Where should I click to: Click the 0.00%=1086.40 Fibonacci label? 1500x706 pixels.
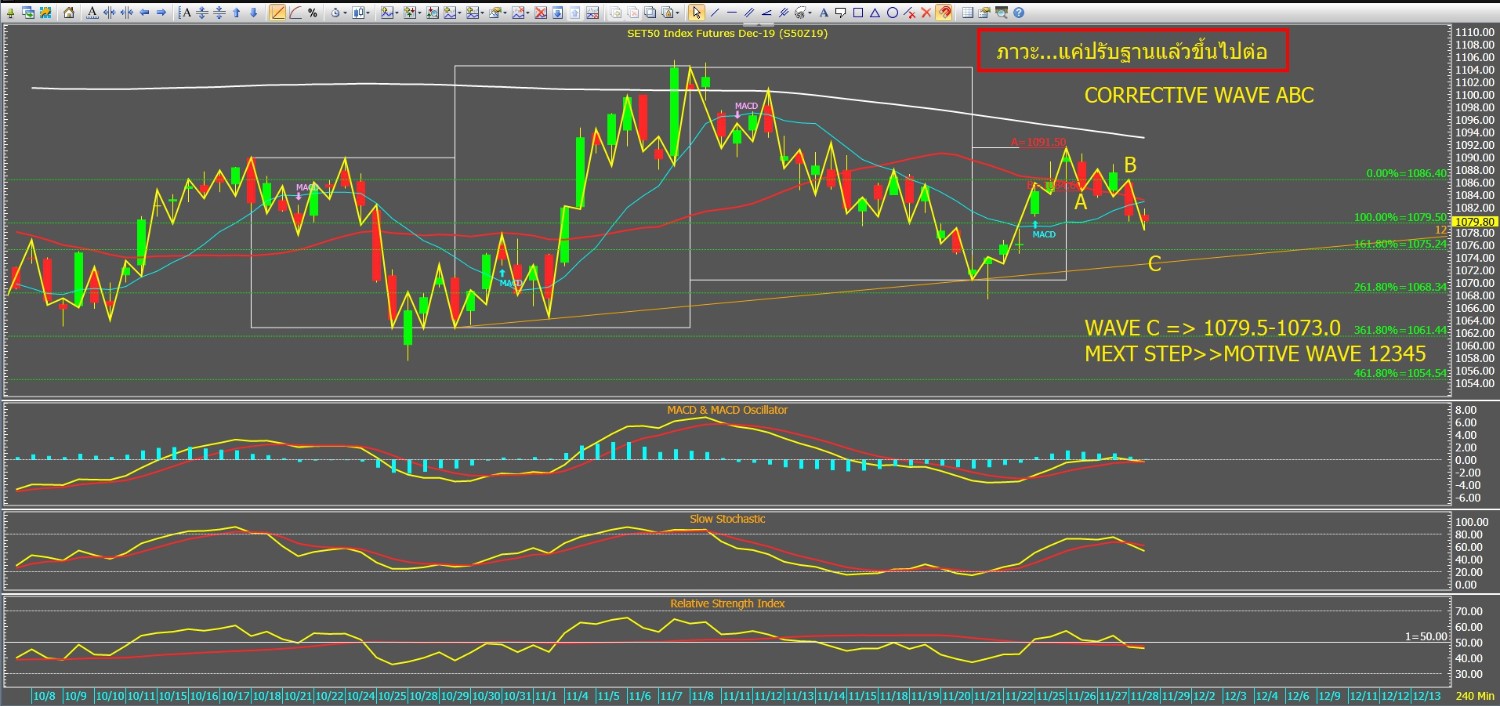(1407, 173)
